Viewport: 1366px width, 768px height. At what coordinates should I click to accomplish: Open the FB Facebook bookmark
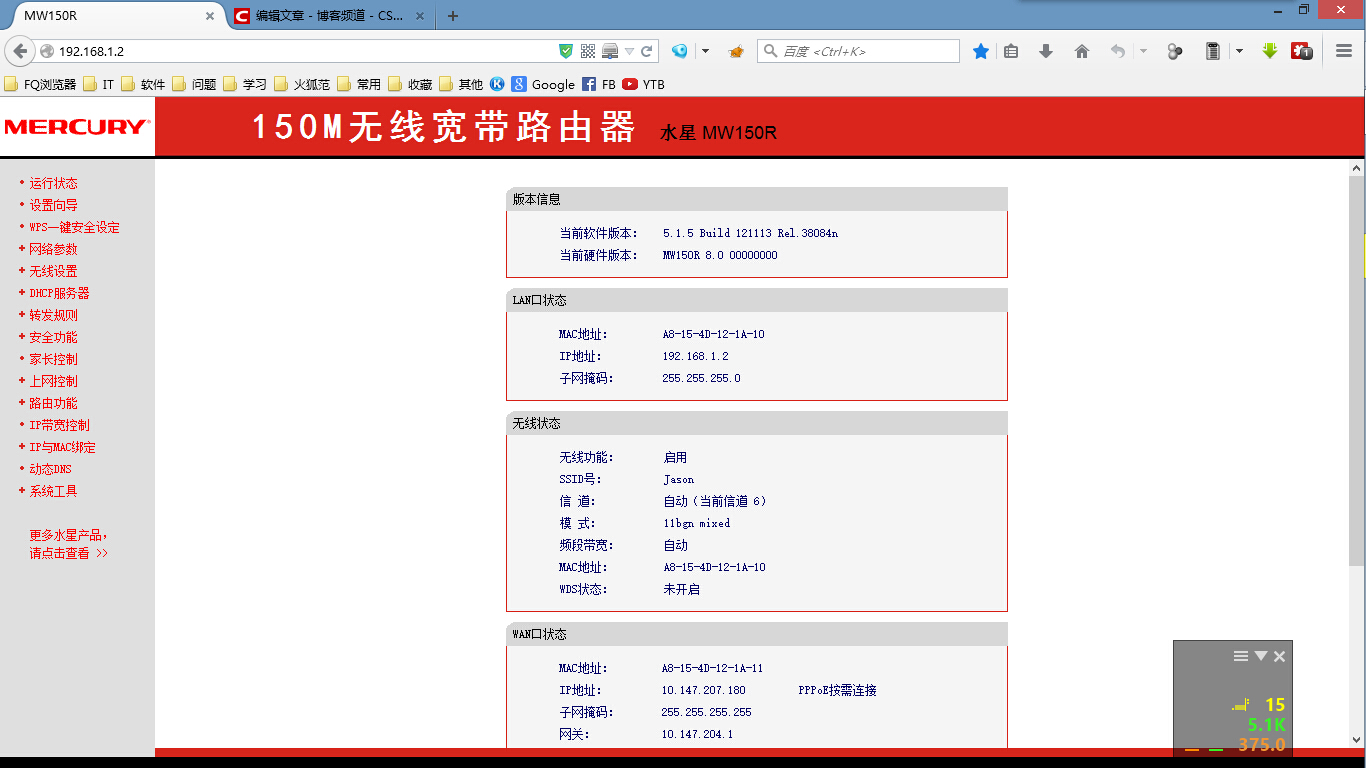[x=599, y=84]
